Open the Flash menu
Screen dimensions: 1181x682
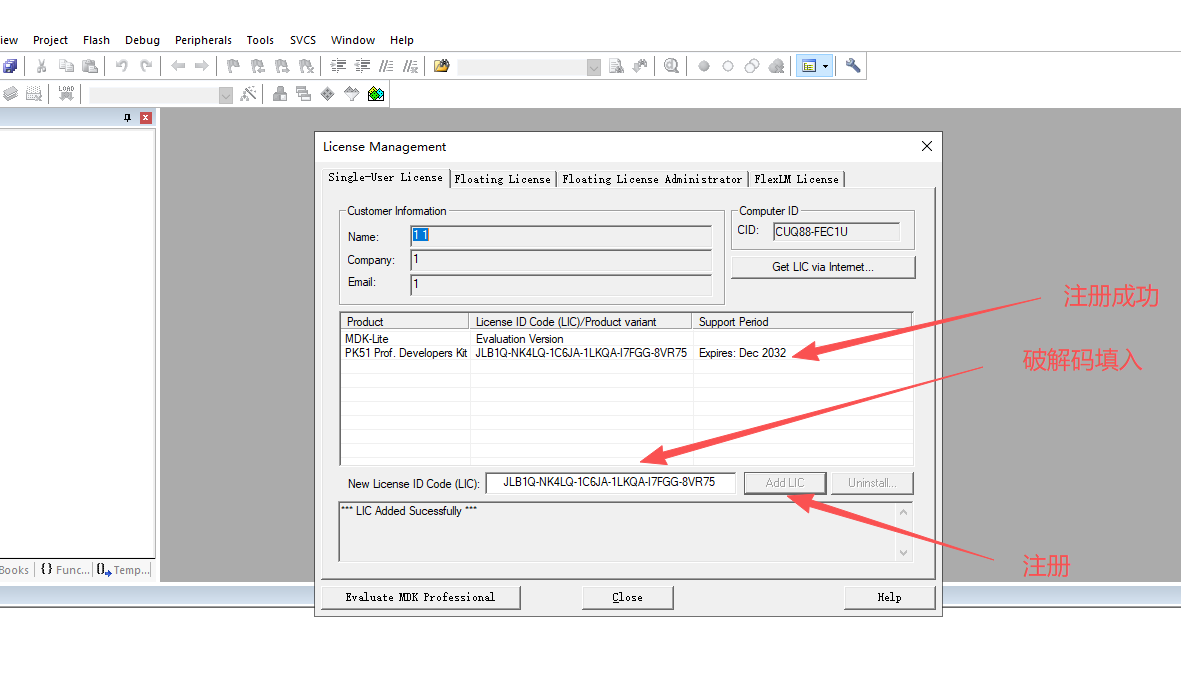click(96, 40)
